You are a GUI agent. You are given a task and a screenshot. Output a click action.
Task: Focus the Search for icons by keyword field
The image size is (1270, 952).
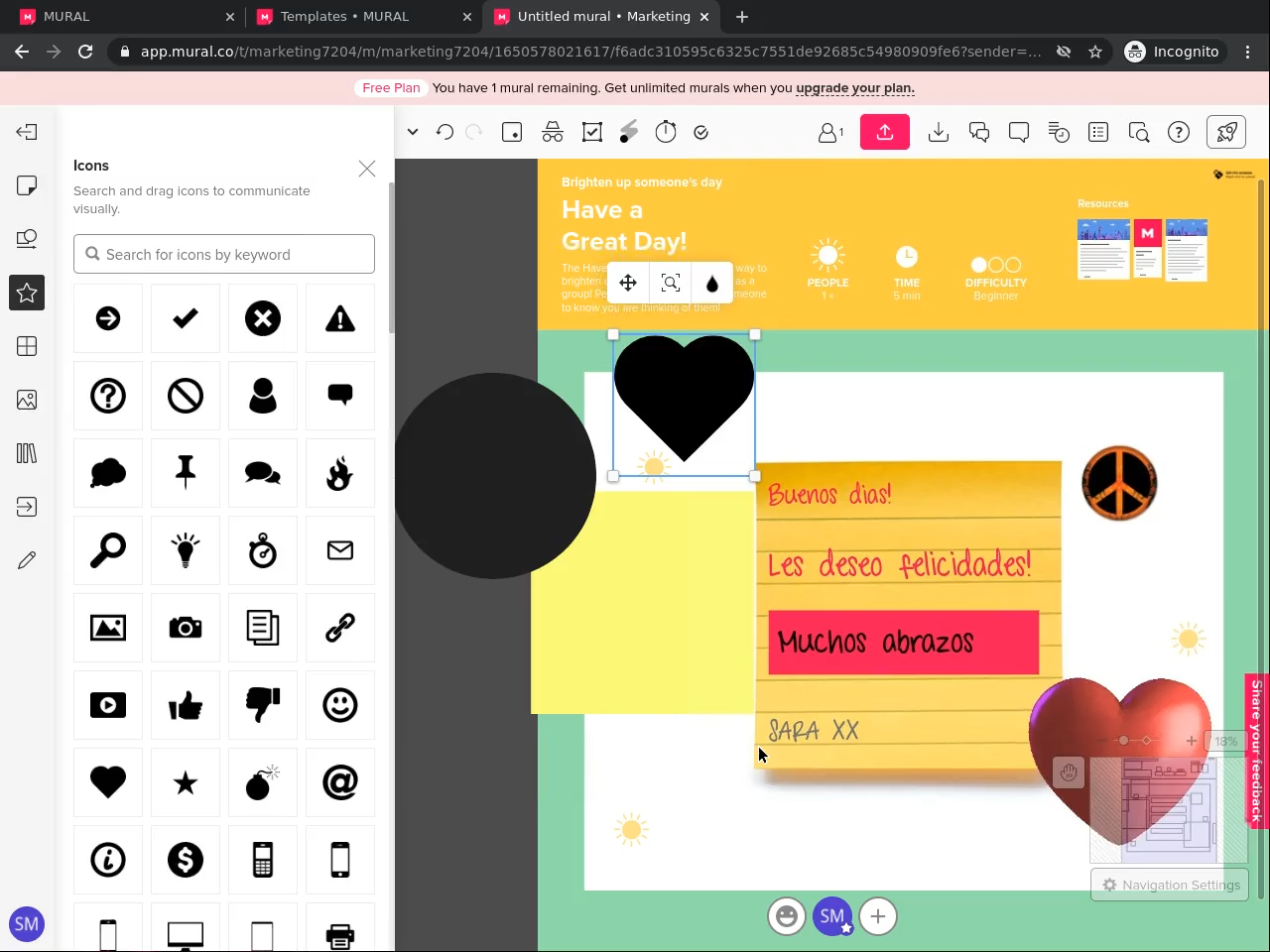(x=224, y=254)
